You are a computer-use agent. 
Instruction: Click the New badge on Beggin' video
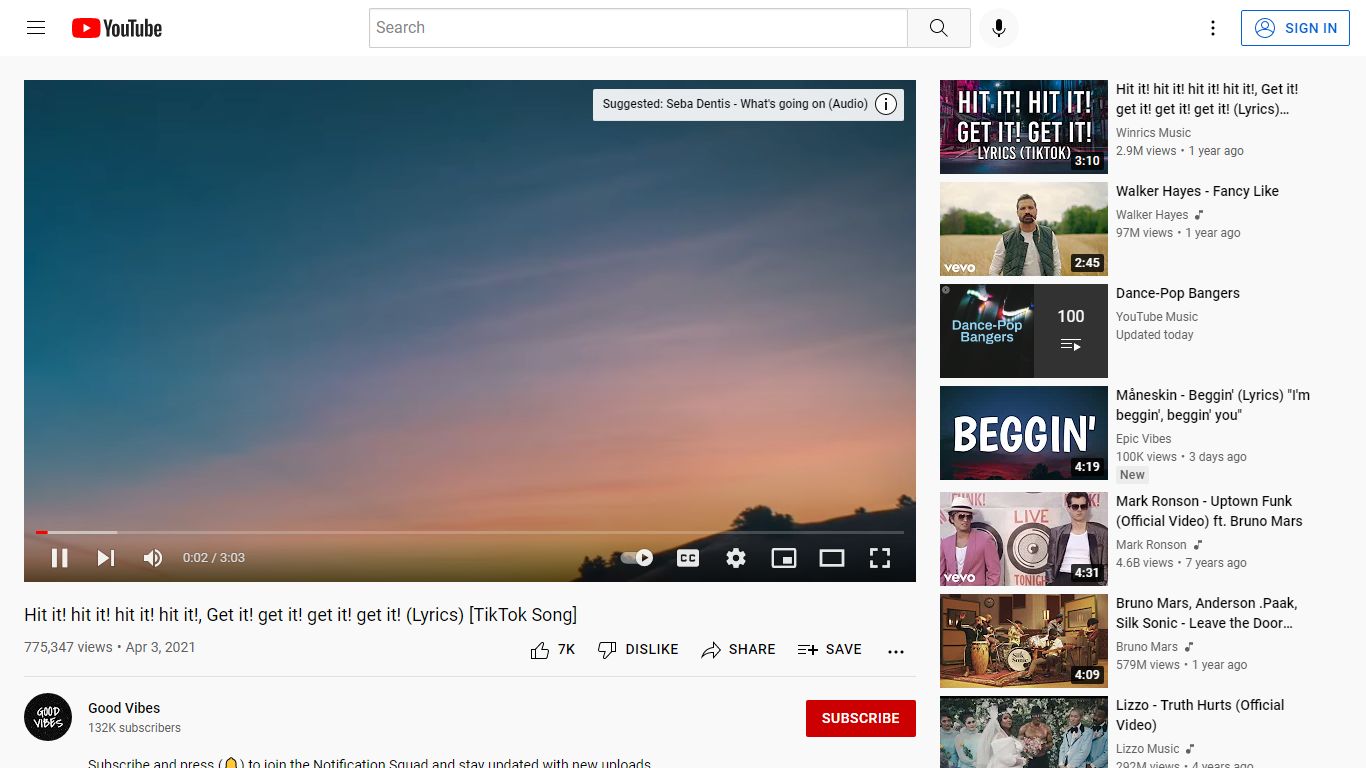coord(1132,475)
